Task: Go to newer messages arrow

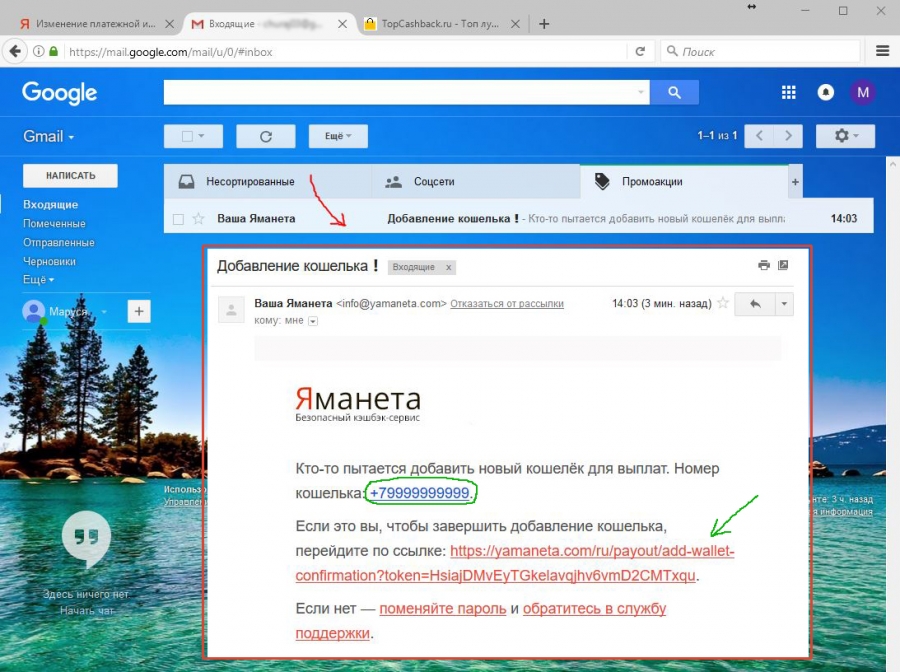Action: (x=759, y=136)
